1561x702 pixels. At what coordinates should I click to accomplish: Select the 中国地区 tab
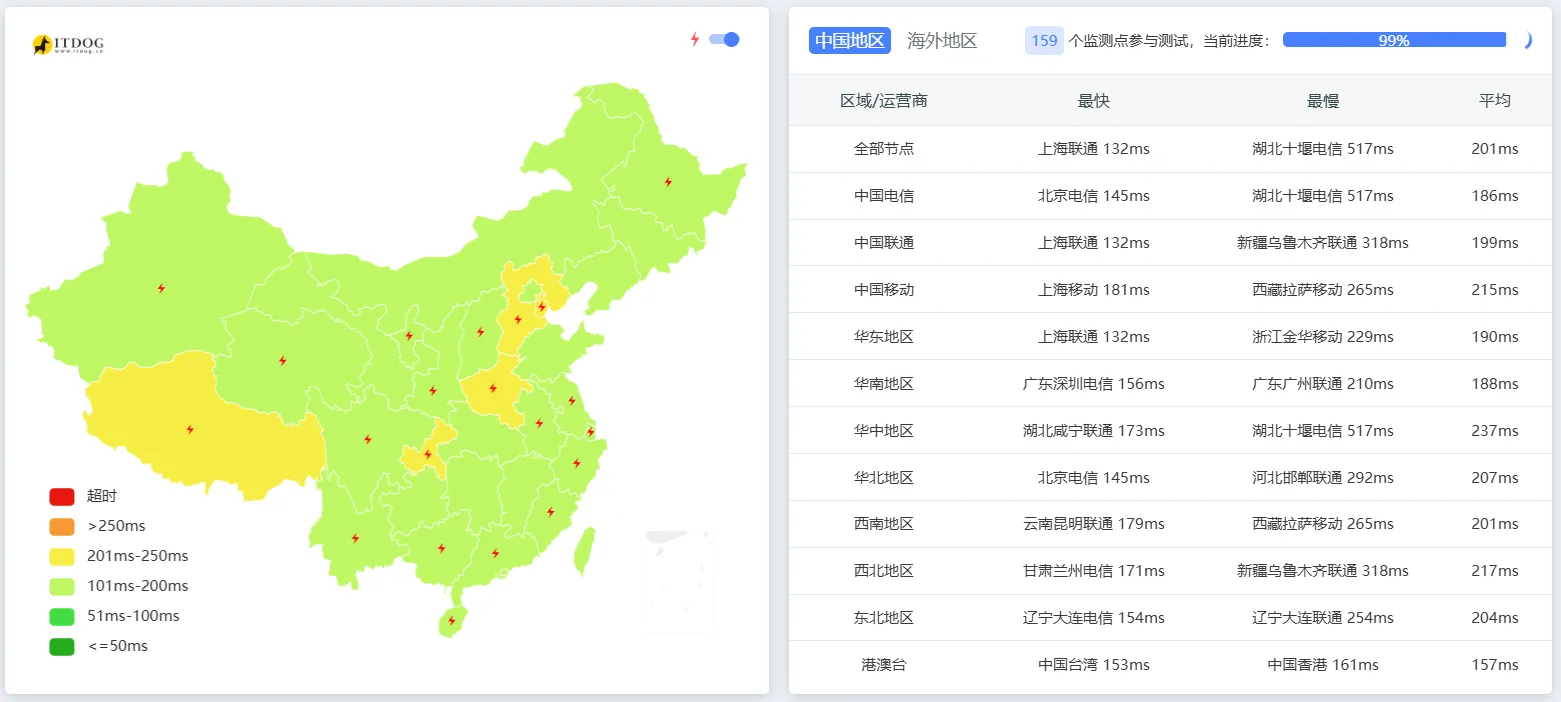pyautogui.click(x=849, y=41)
